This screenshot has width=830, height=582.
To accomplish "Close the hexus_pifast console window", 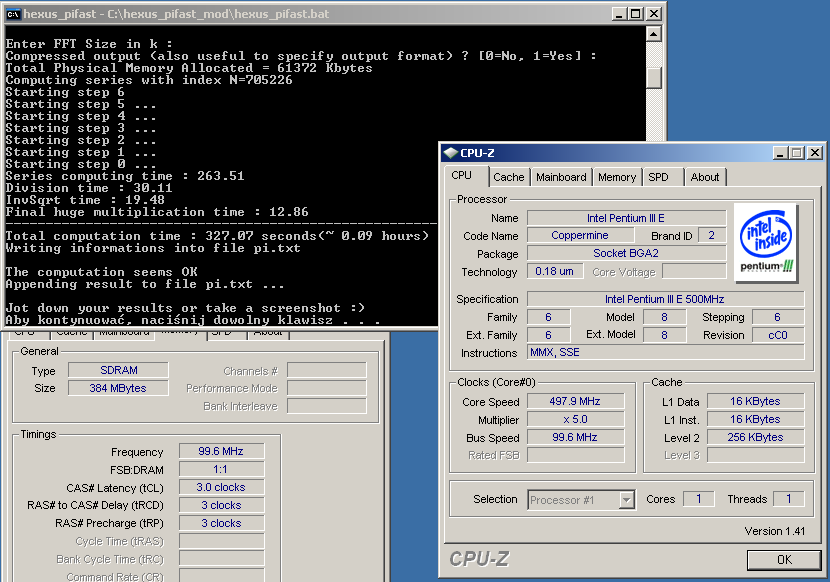I will click(654, 14).
